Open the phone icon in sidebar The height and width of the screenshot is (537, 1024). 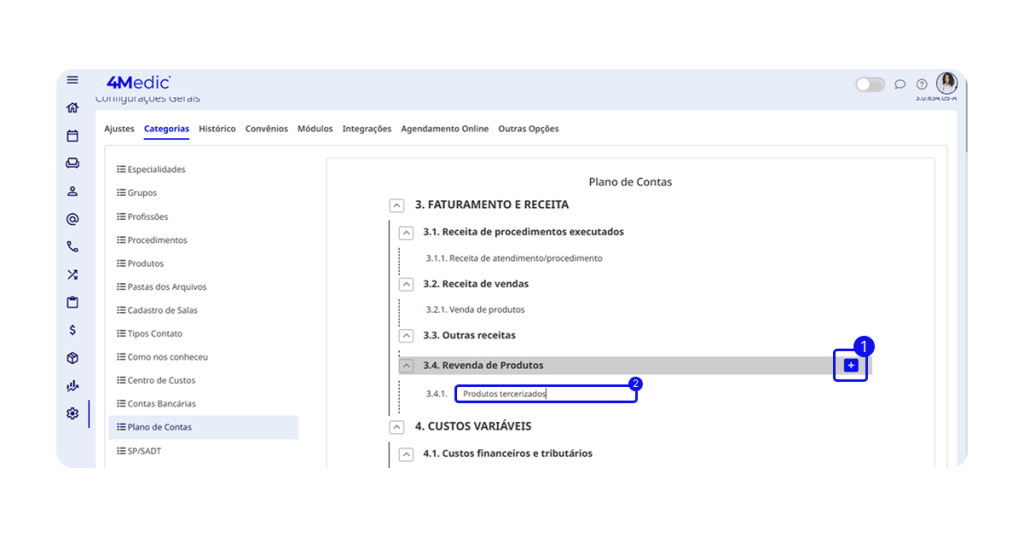72,246
